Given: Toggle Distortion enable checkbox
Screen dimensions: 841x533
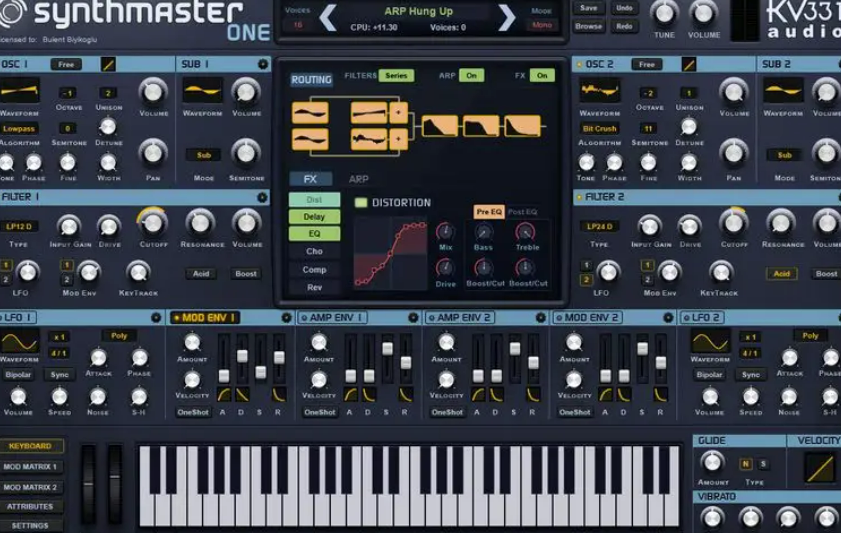Looking at the screenshot, I should click(361, 203).
